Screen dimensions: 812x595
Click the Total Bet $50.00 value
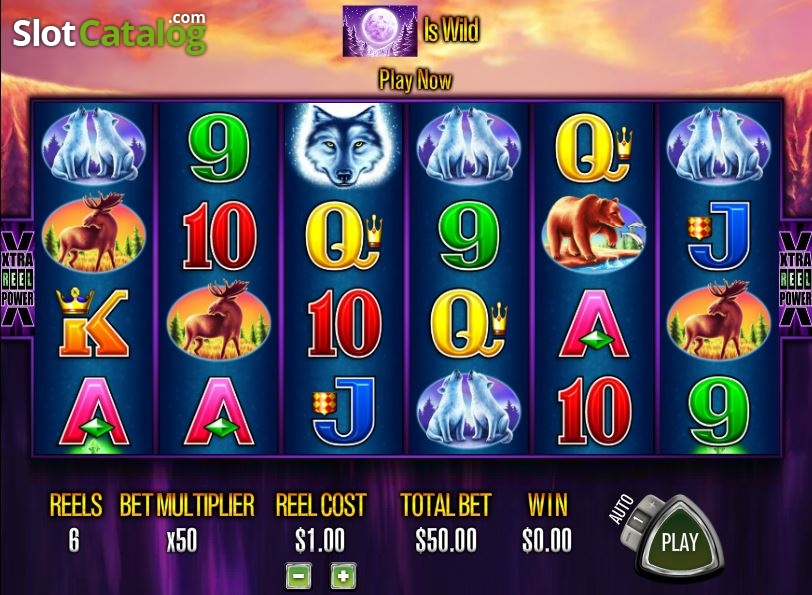pyautogui.click(x=446, y=541)
